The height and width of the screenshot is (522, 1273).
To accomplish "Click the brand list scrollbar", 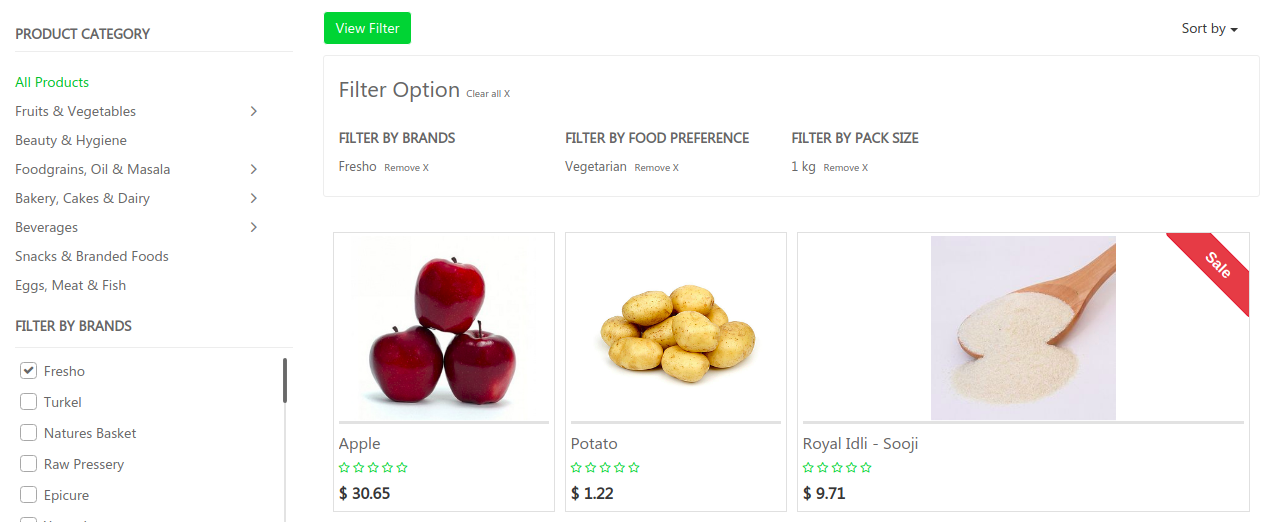I will point(285,380).
